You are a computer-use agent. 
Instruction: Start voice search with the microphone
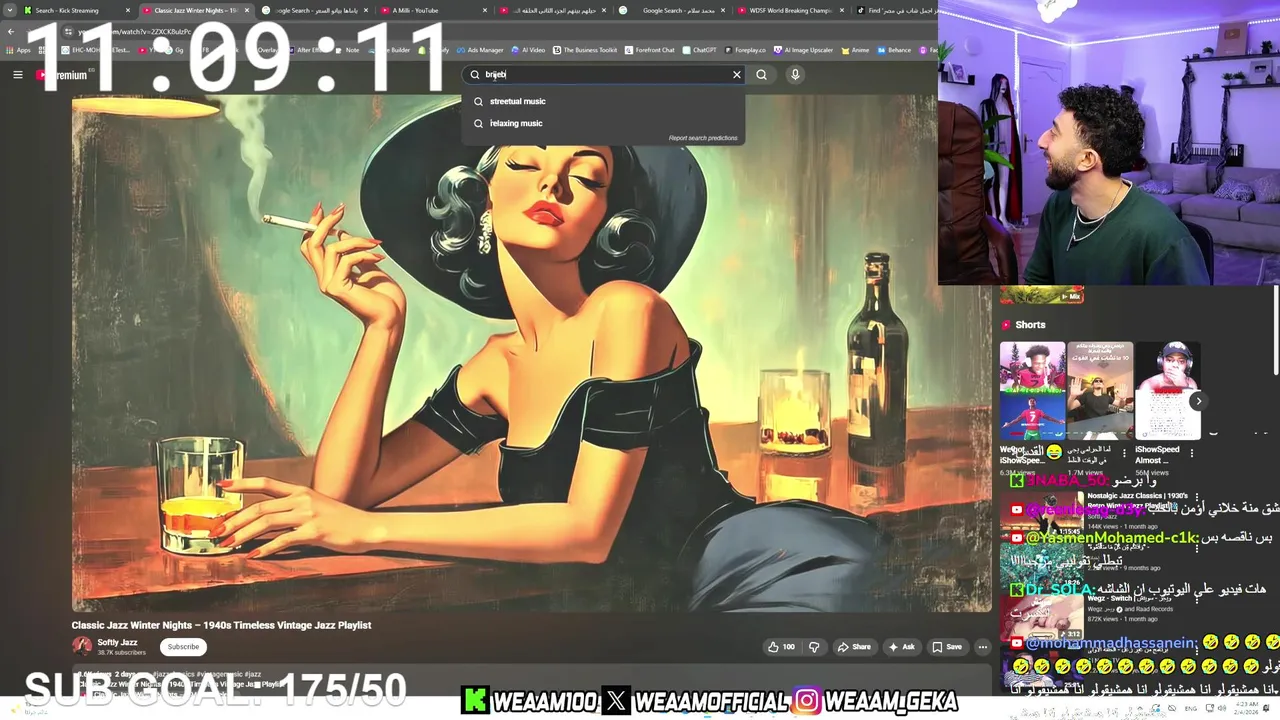tap(795, 74)
